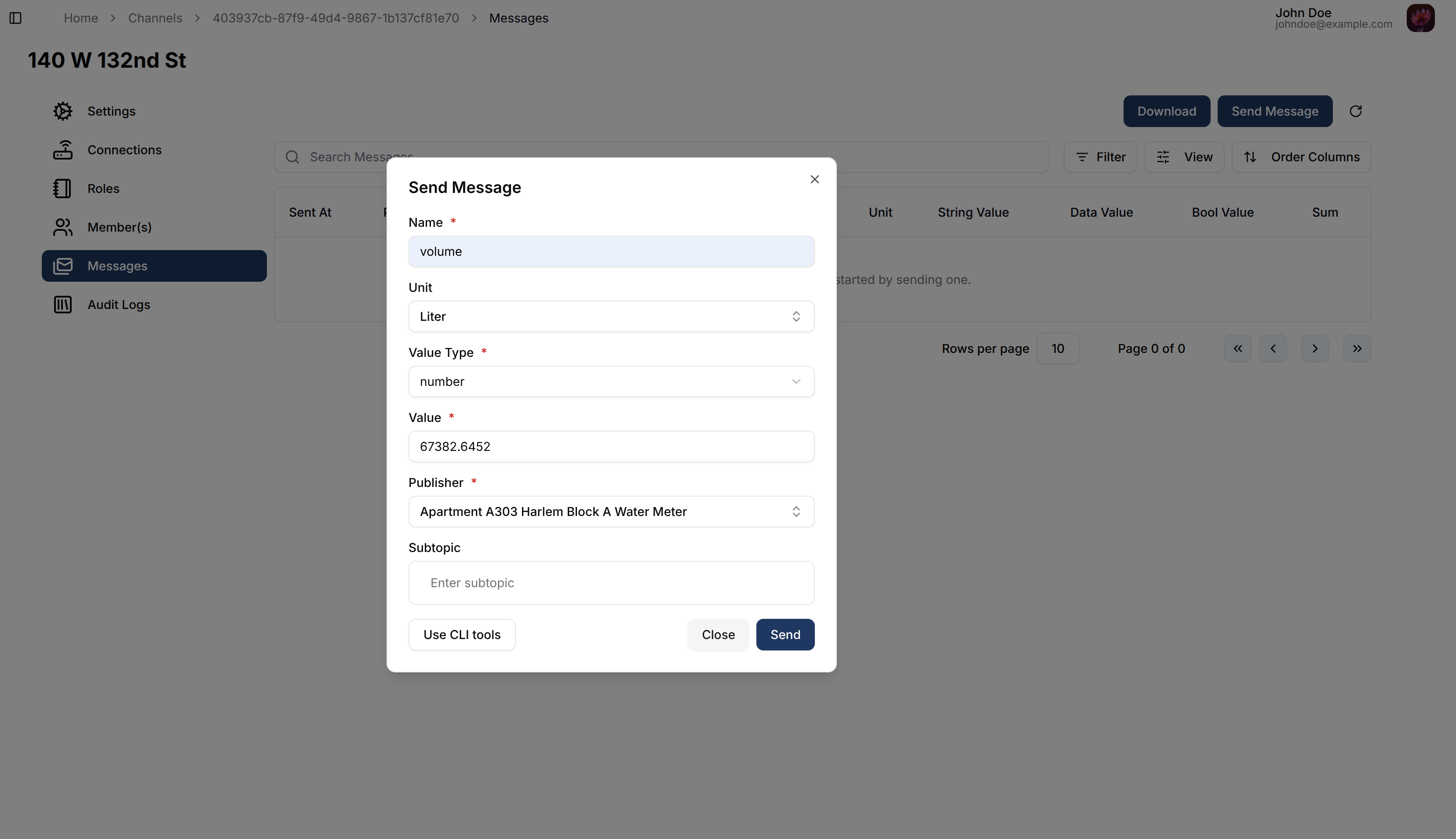Click the Download button

[x=1167, y=111]
